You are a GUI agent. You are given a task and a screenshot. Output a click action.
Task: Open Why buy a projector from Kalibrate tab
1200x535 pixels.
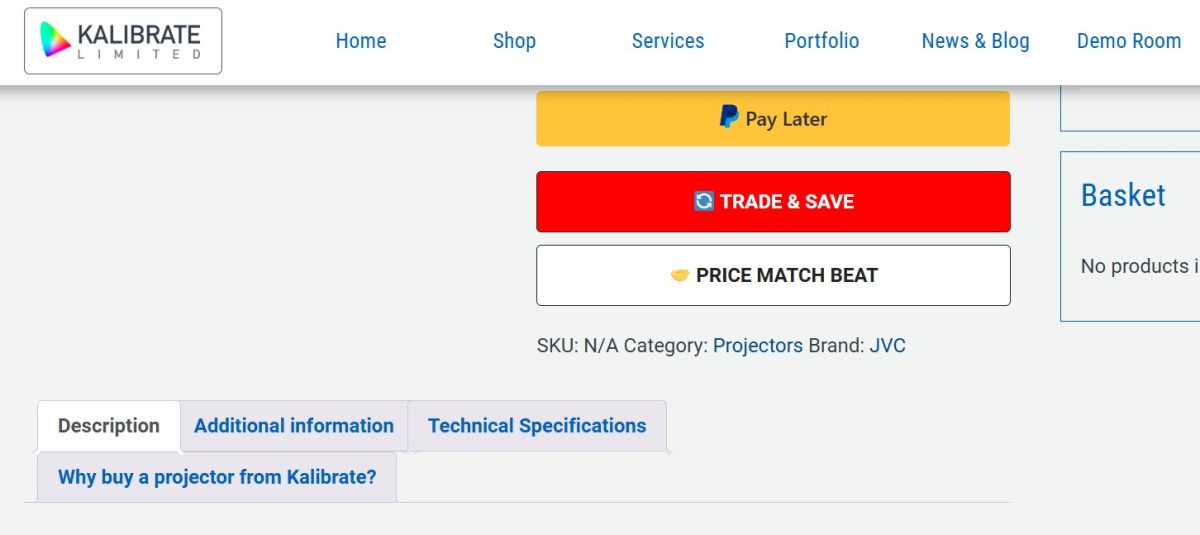click(x=217, y=477)
